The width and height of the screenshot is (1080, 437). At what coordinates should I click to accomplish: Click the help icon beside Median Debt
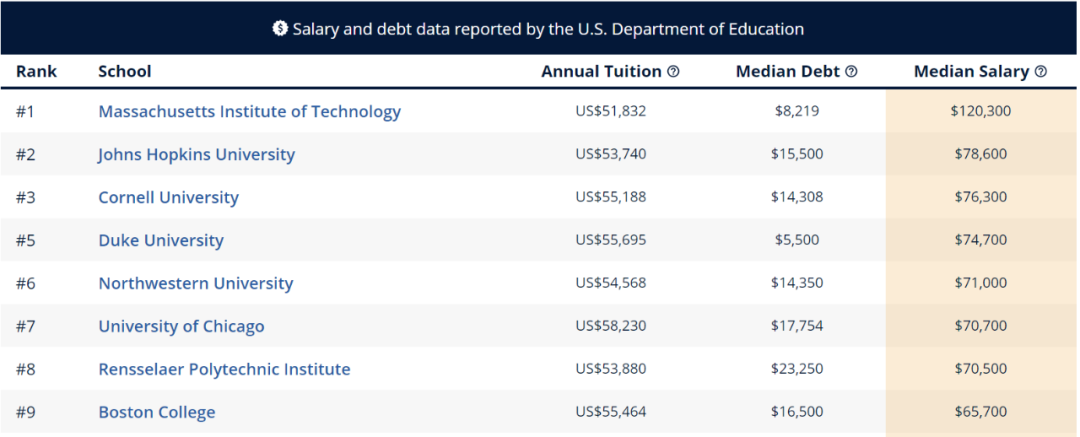[851, 72]
